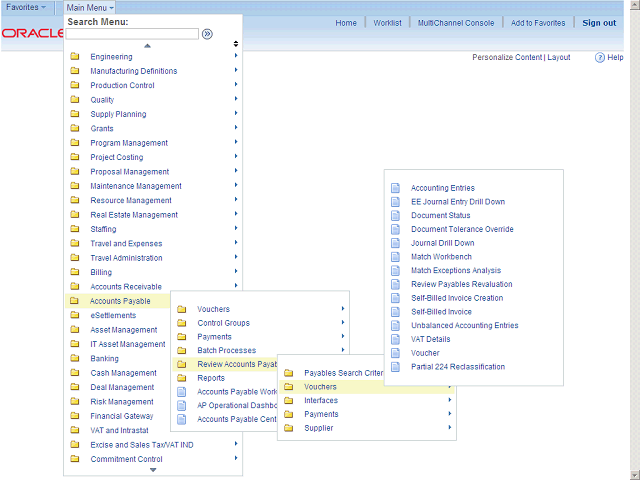Click the Match Workbench document icon
Screen dimensions: 640x480
[x=395, y=257]
